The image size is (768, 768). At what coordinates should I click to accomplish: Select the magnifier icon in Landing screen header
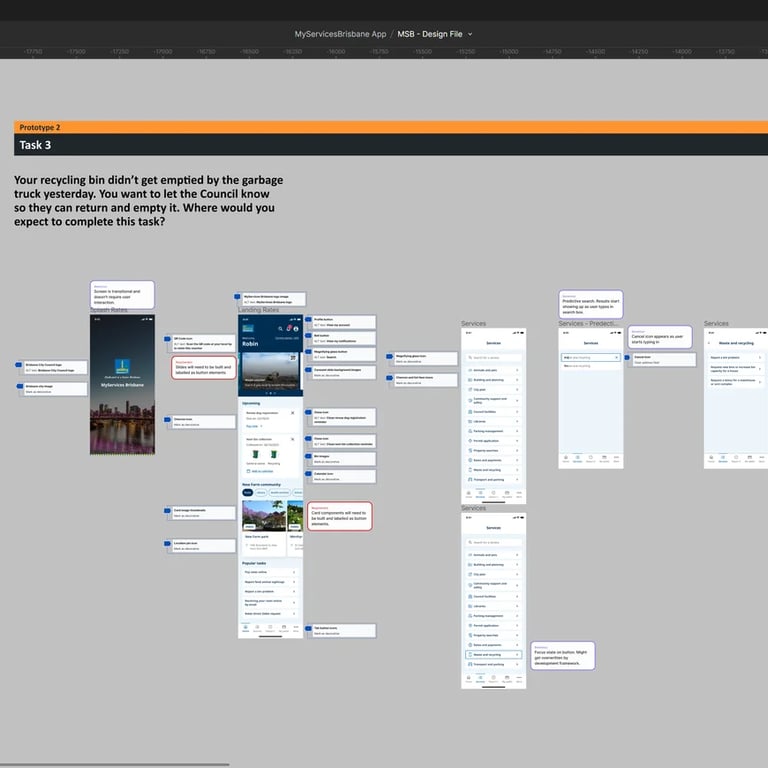coord(280,329)
